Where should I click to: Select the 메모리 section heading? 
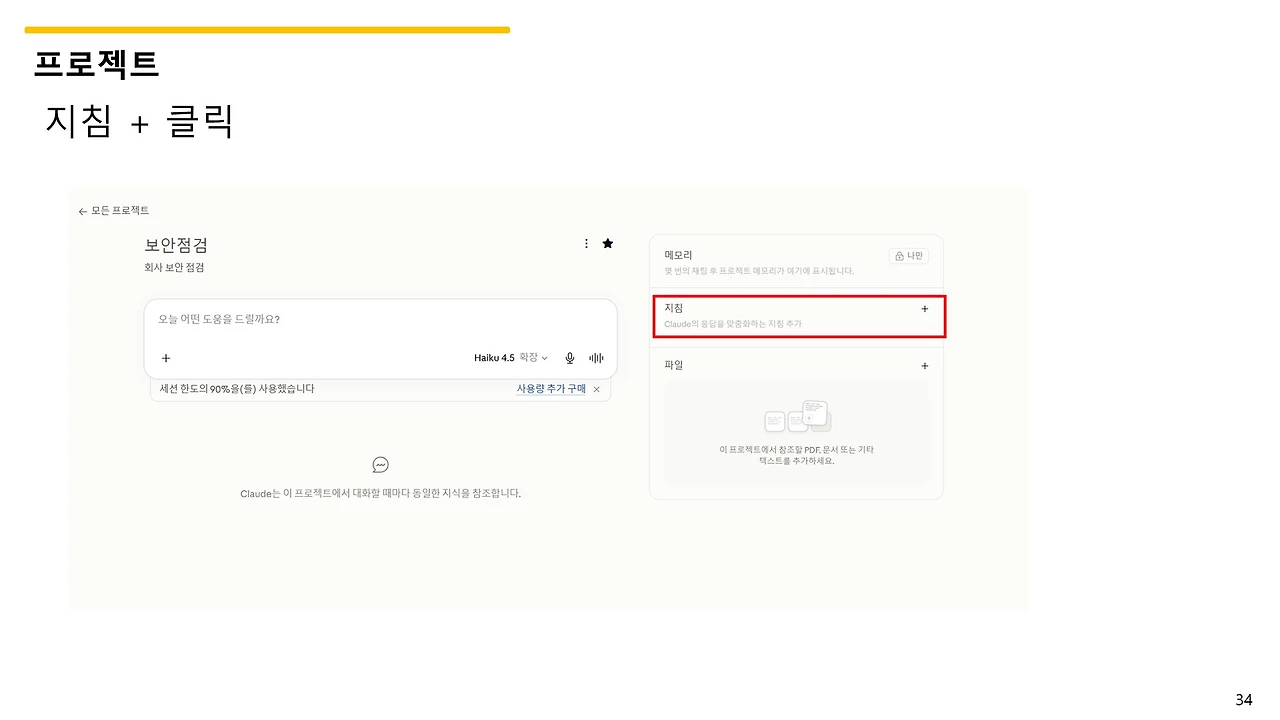(x=678, y=256)
